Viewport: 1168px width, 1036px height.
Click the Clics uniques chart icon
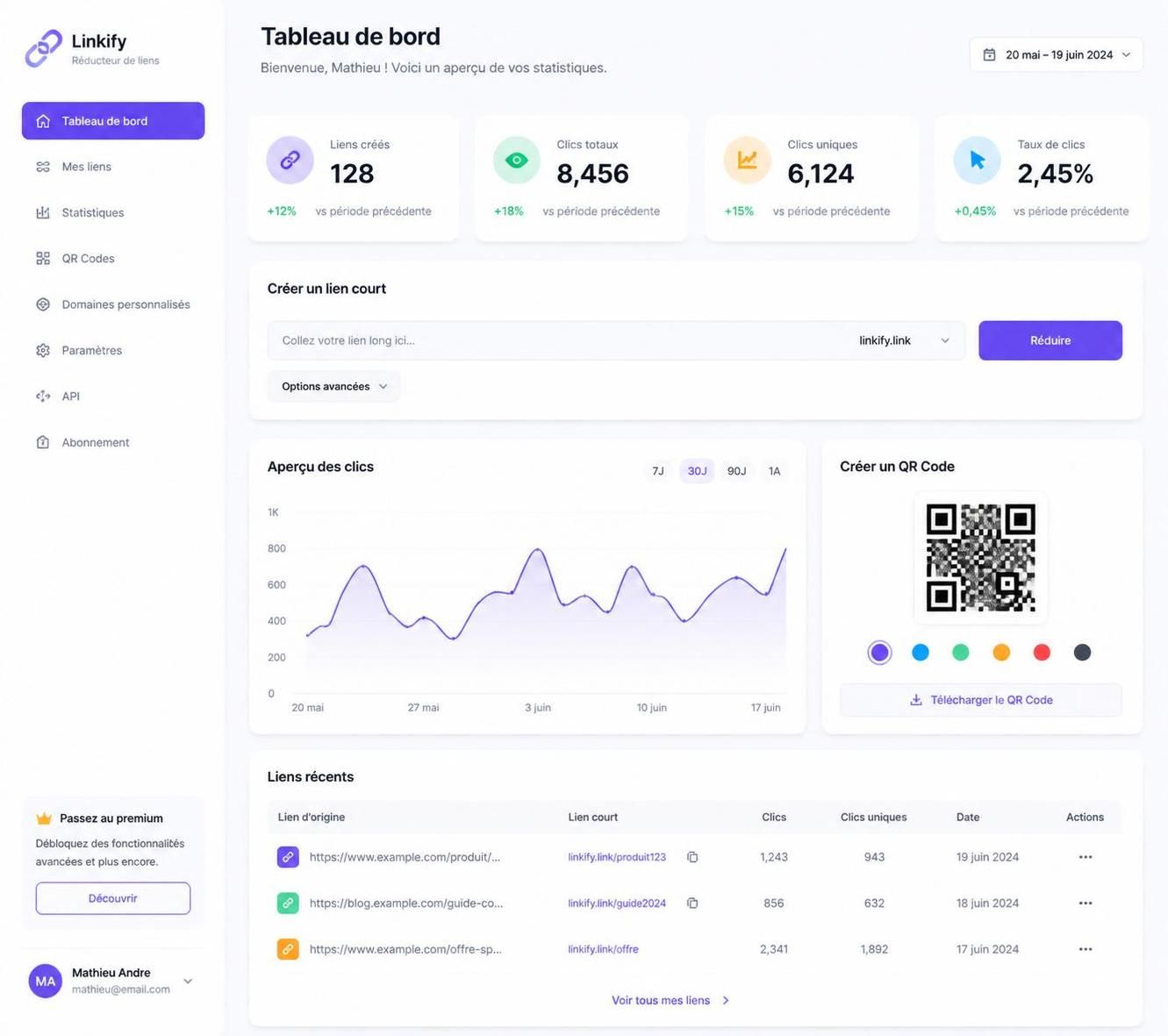pyautogui.click(x=747, y=160)
